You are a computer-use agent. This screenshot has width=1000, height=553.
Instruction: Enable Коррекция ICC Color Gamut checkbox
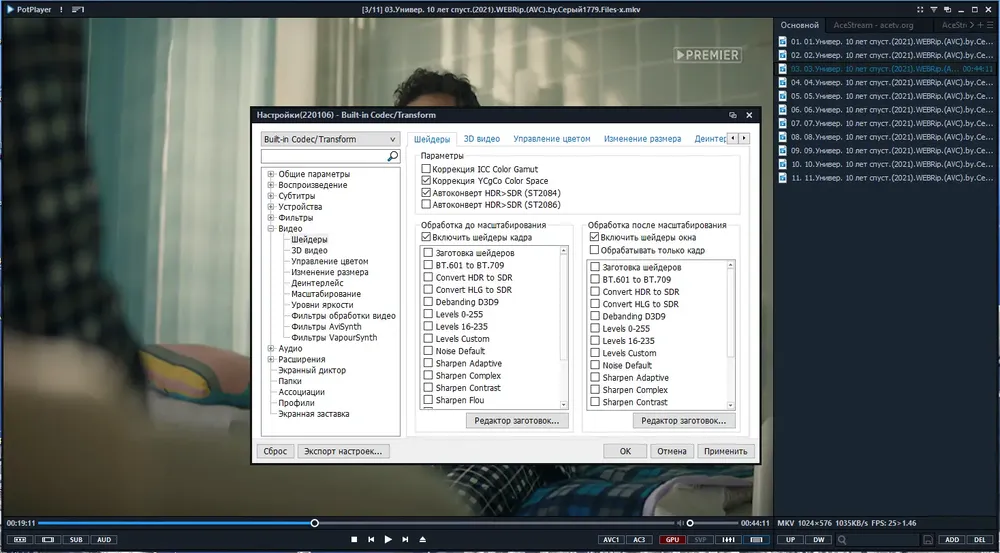point(426,169)
